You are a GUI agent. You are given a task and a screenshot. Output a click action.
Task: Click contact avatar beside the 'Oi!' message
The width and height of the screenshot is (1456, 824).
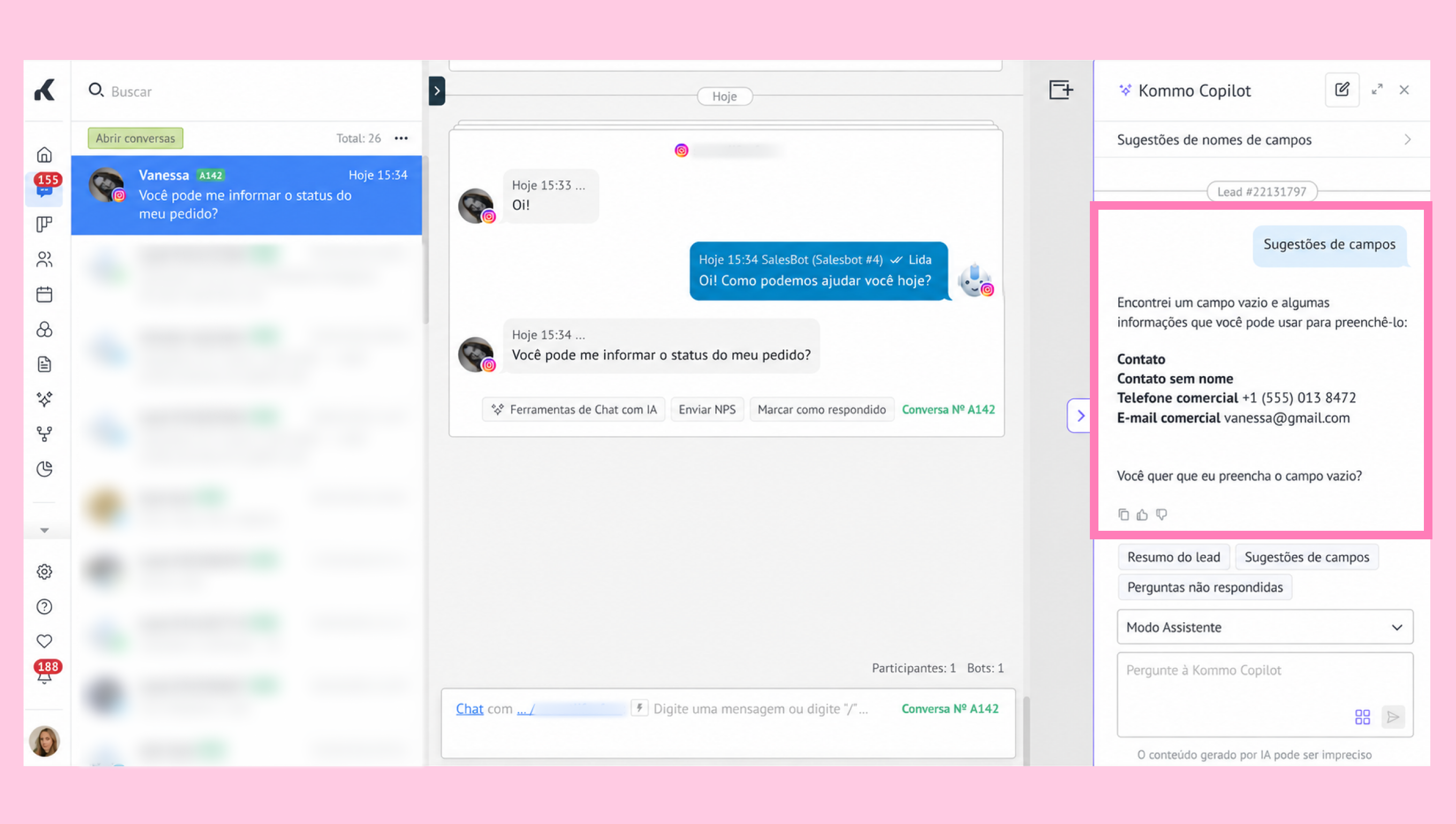tap(475, 205)
